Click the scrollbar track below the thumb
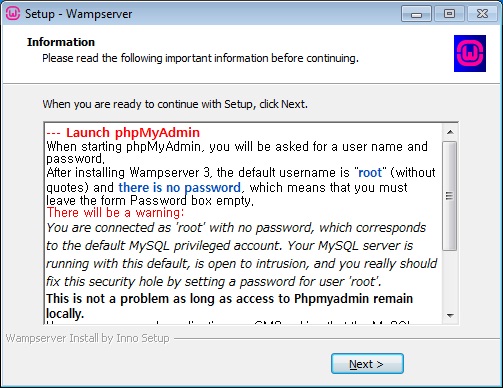 (x=450, y=279)
